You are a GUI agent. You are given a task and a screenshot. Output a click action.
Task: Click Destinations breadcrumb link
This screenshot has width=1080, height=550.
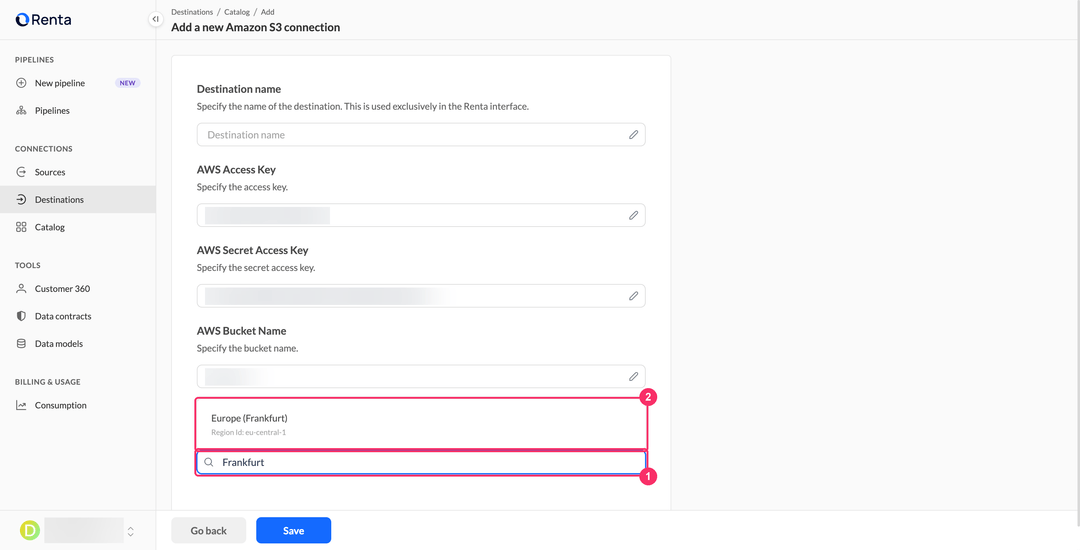pos(192,12)
